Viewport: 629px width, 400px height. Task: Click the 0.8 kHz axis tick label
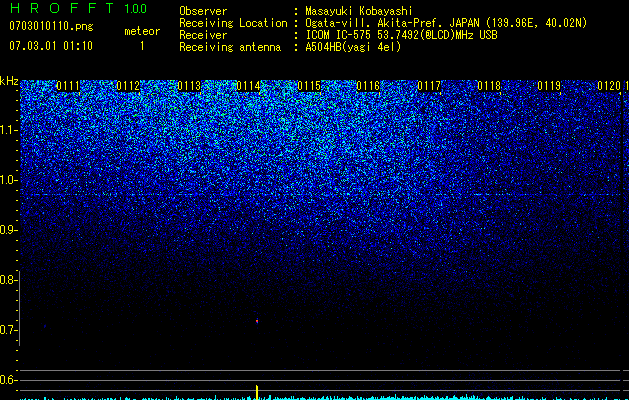pyautogui.click(x=8, y=280)
